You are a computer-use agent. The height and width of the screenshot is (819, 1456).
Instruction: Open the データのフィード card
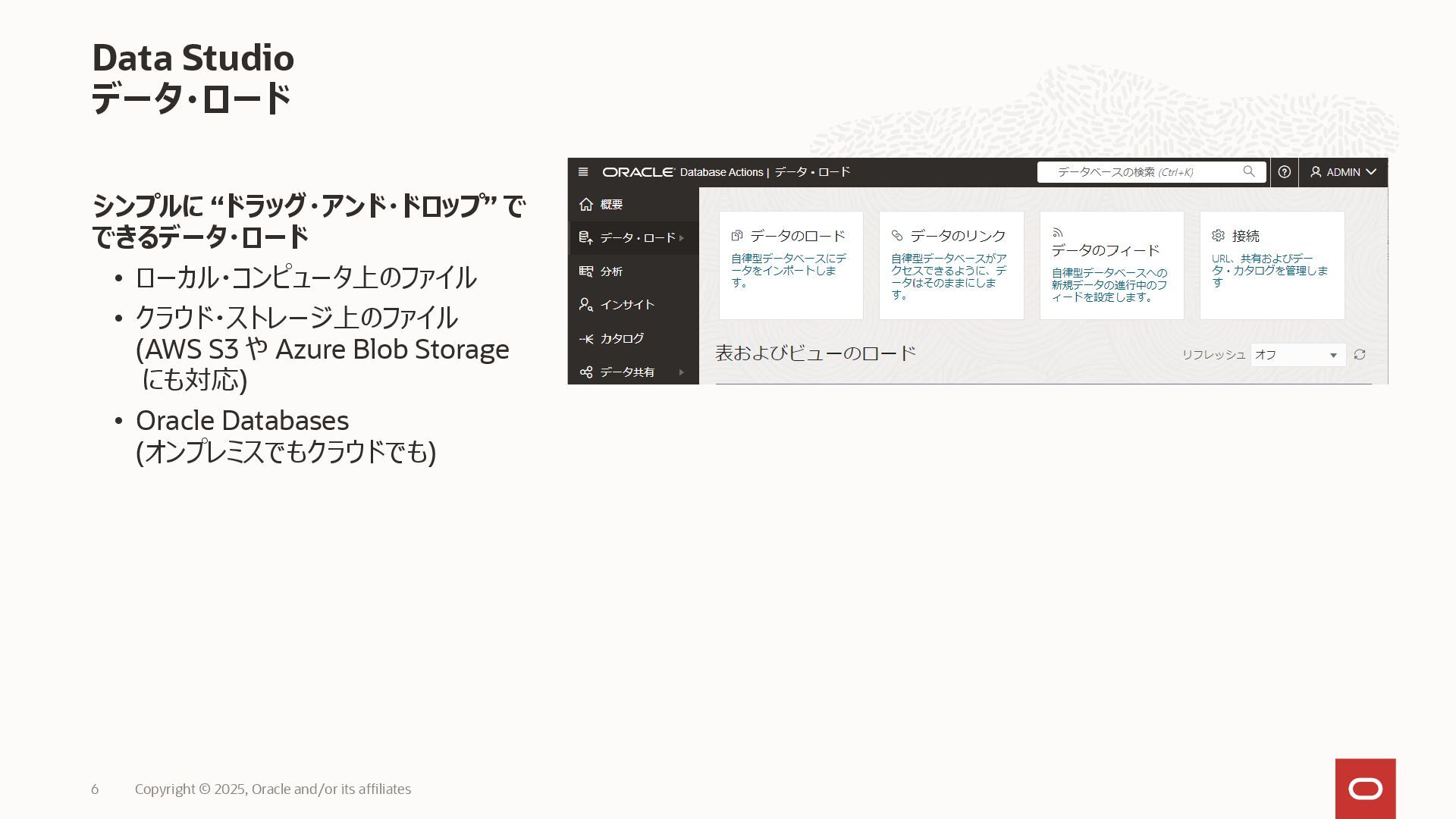pyautogui.click(x=1111, y=265)
